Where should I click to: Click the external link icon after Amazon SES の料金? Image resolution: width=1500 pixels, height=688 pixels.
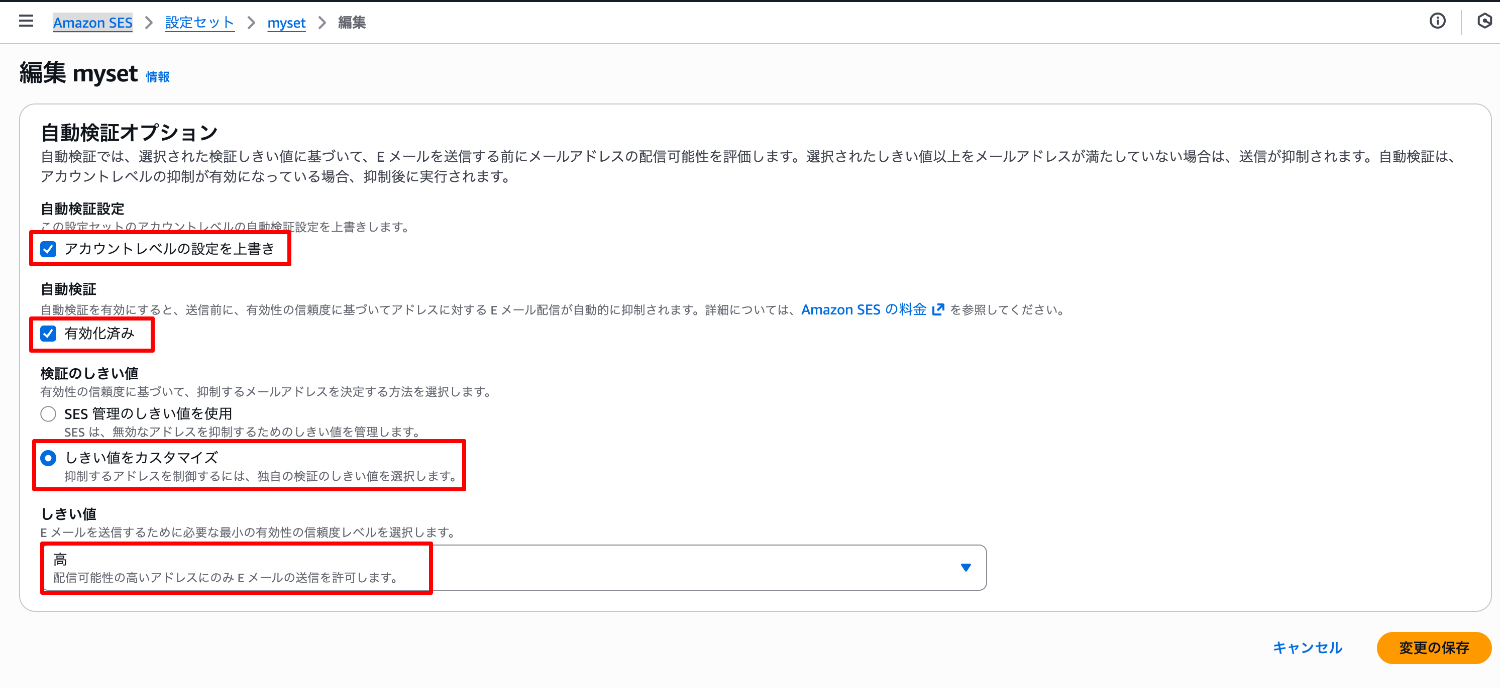[937, 309]
